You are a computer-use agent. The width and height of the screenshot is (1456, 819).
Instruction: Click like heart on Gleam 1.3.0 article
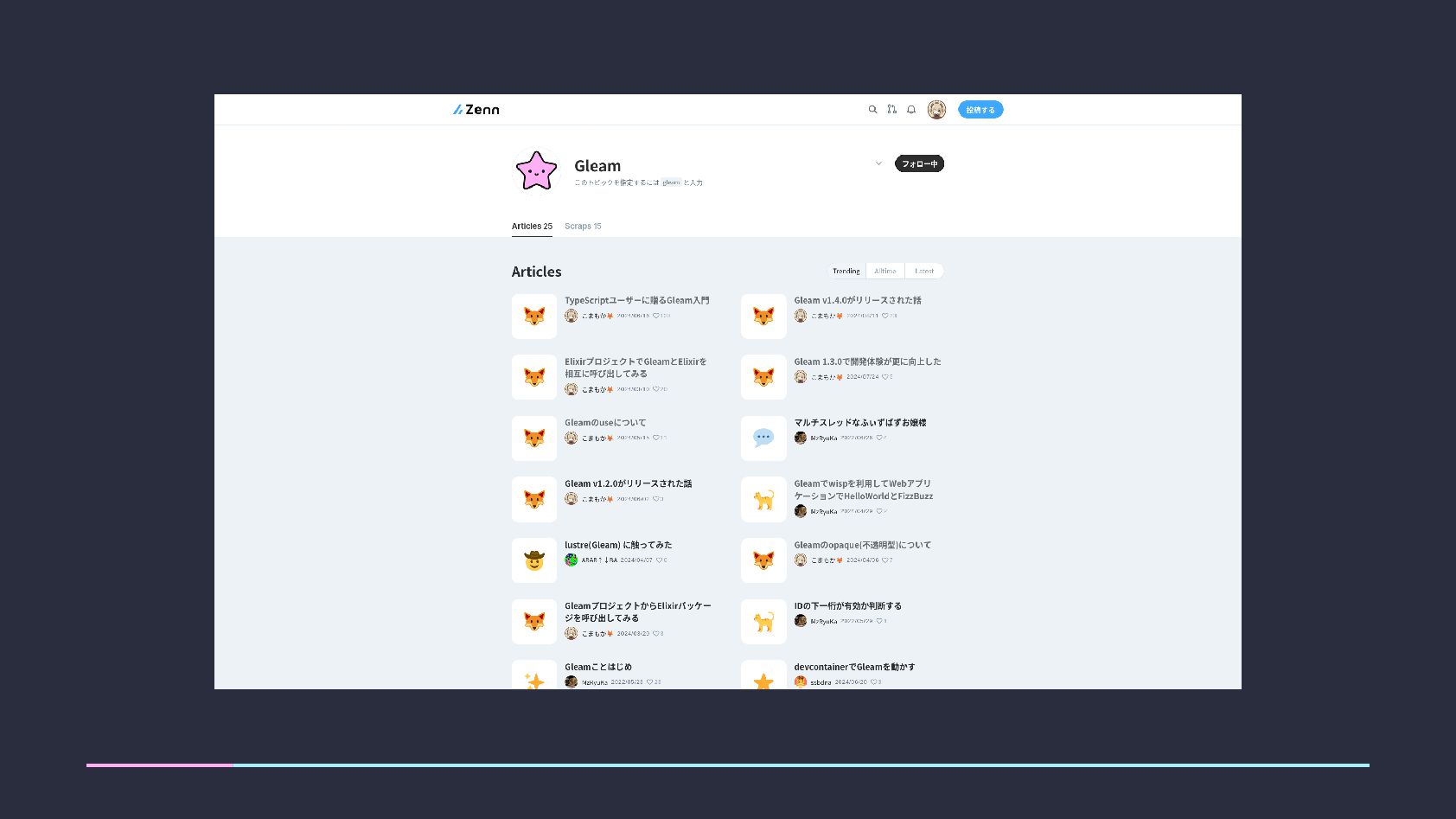pyautogui.click(x=887, y=377)
